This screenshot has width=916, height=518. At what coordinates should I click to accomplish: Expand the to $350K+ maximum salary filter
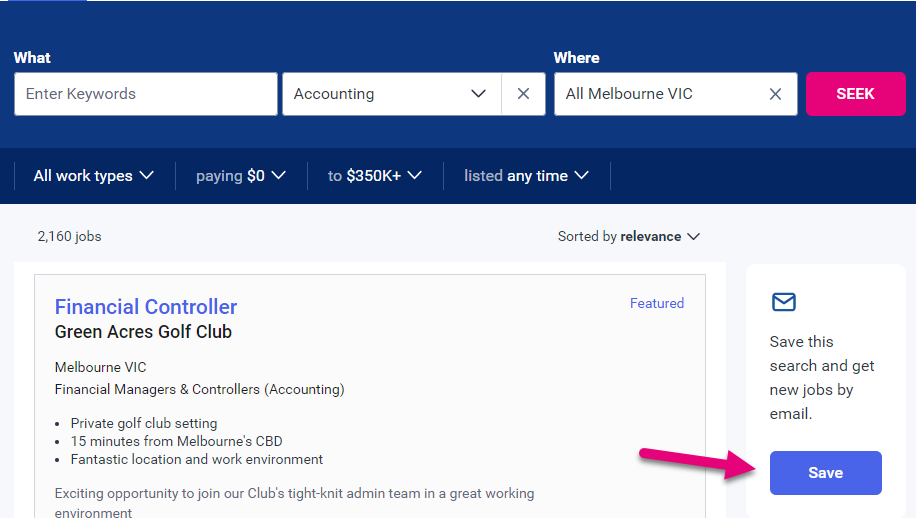[375, 176]
